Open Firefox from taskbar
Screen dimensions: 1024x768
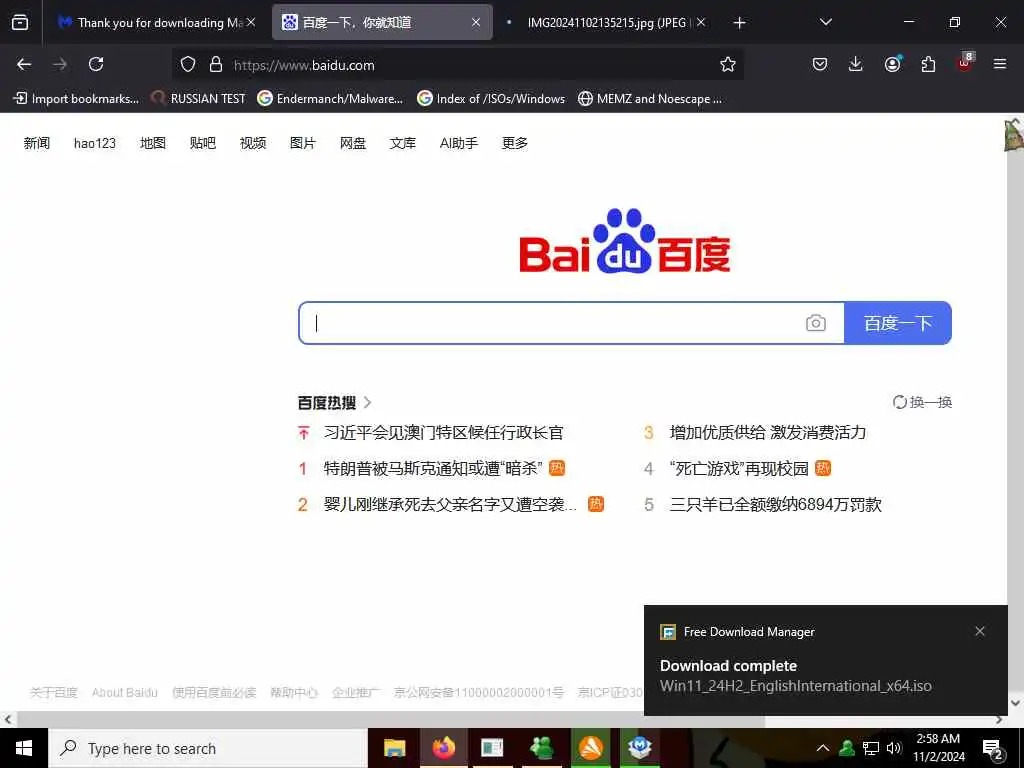[x=443, y=748]
